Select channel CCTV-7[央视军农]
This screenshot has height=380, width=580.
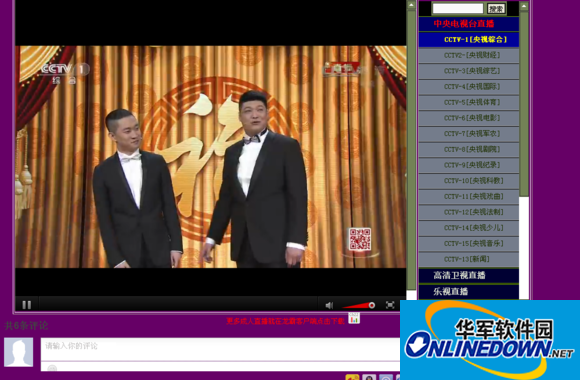pos(469,134)
